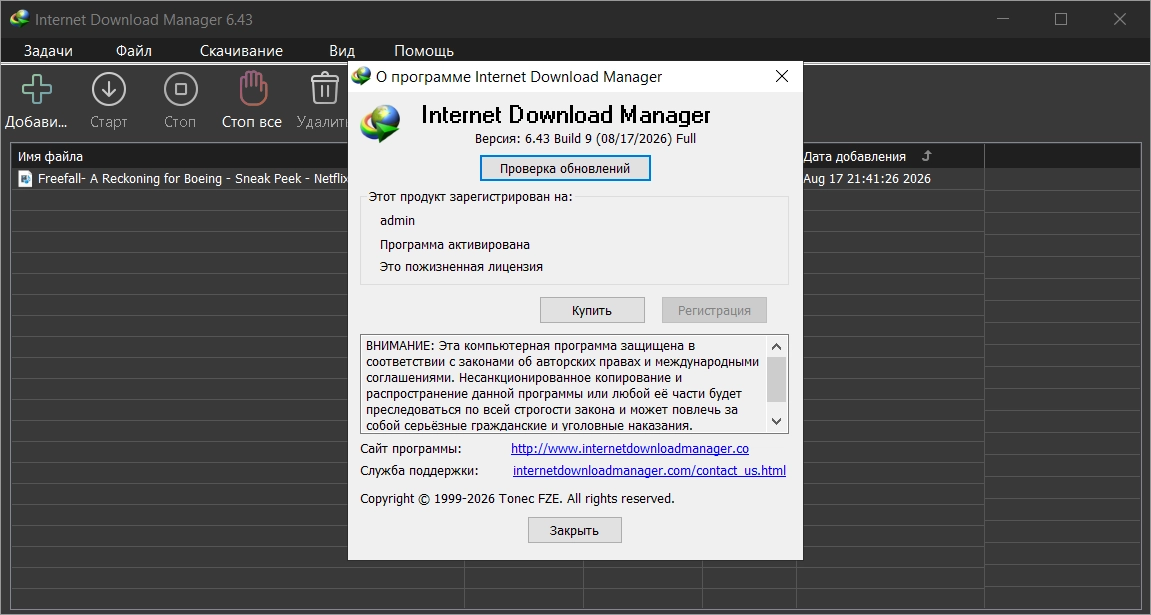Image resolution: width=1151 pixels, height=615 pixels.
Task: Click the Программа активирована text
Action: click(454, 244)
